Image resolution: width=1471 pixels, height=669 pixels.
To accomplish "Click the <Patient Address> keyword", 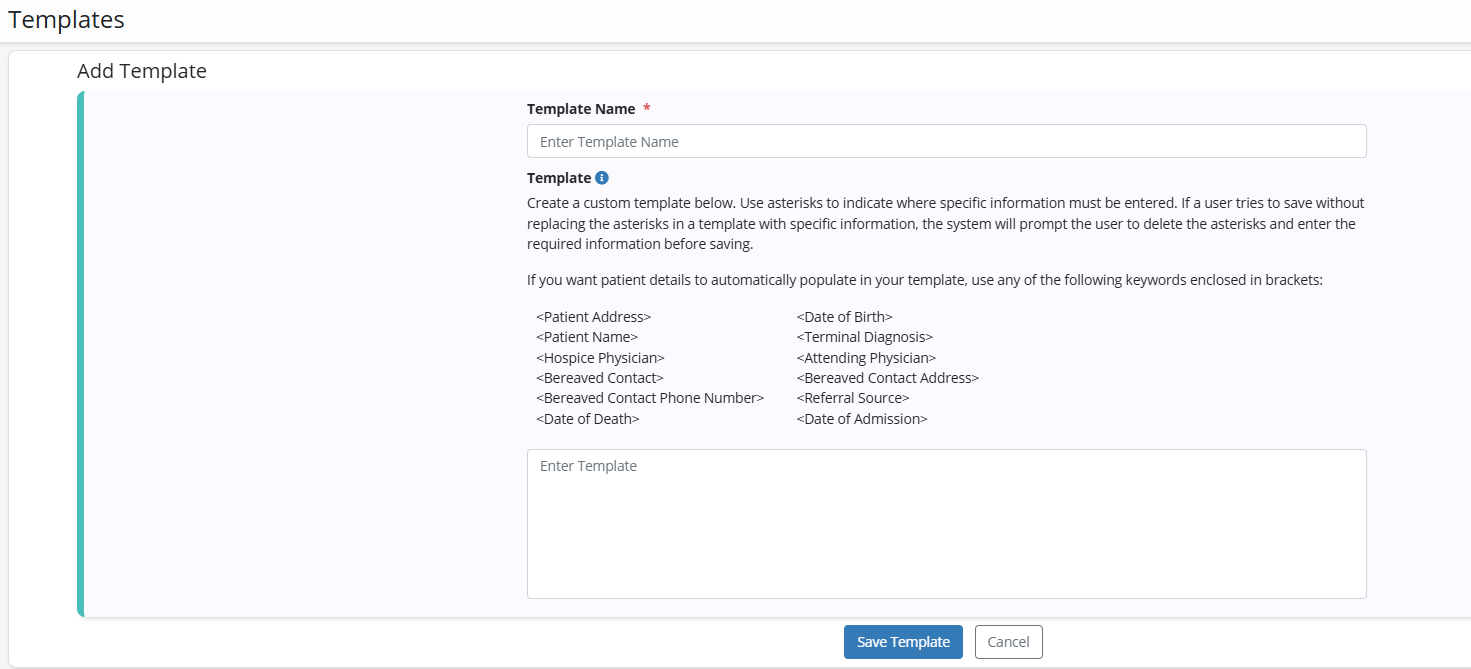I will coord(594,317).
